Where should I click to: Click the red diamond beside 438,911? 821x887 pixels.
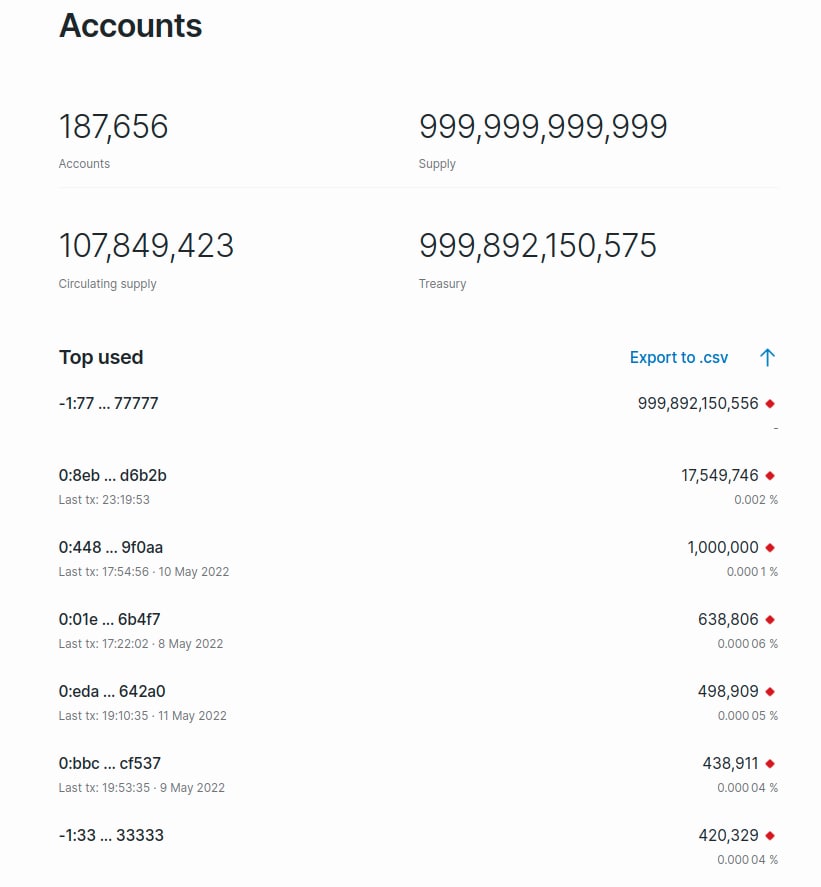770,764
